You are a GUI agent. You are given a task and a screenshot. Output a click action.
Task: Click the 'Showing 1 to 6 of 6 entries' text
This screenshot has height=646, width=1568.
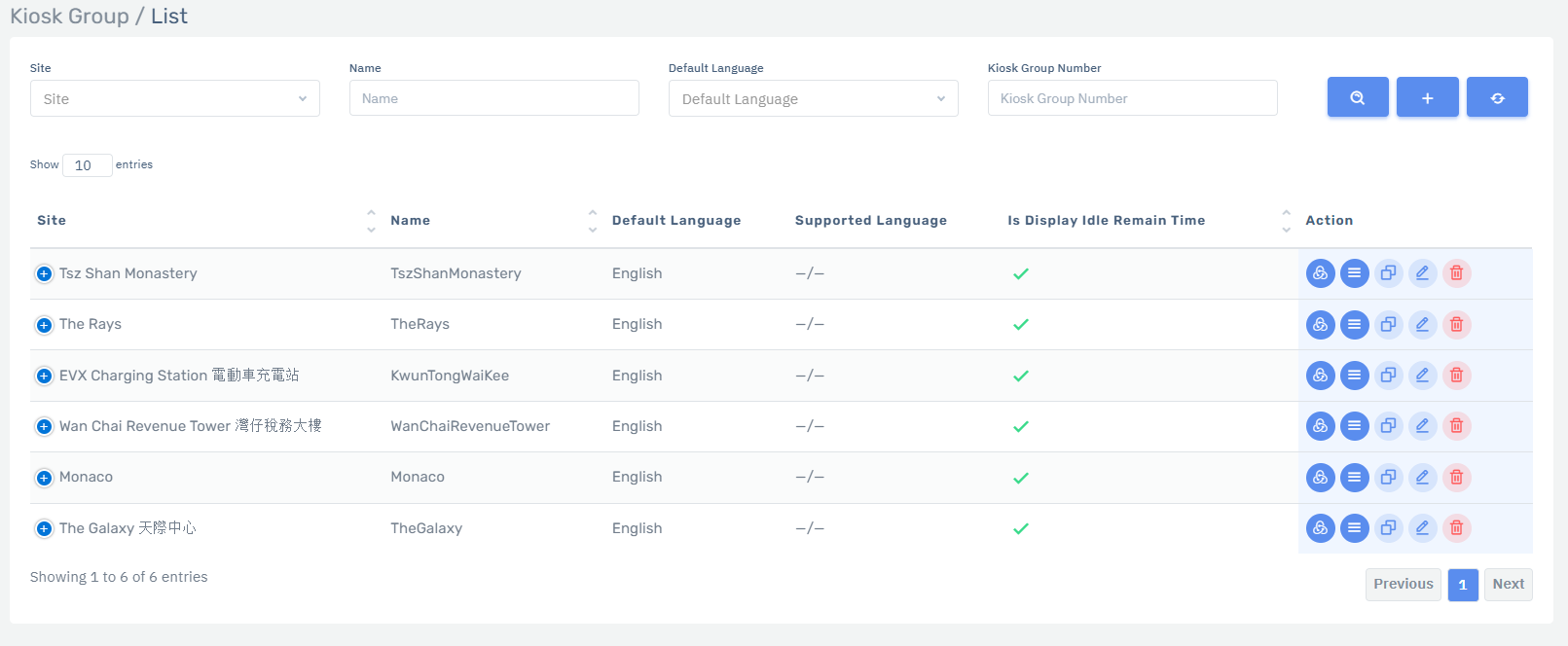point(119,577)
